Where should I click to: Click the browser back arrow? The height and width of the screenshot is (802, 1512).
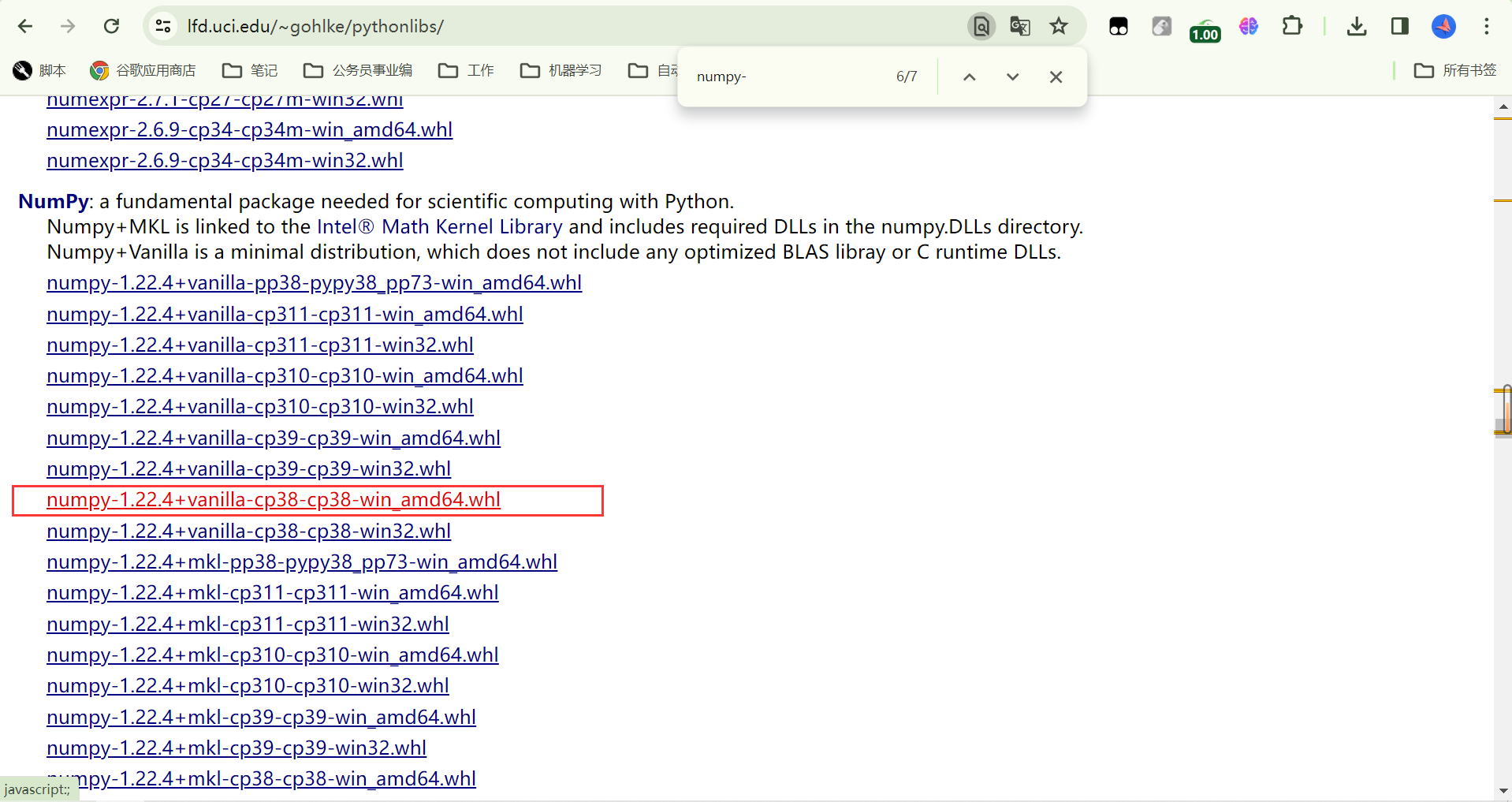(25, 26)
